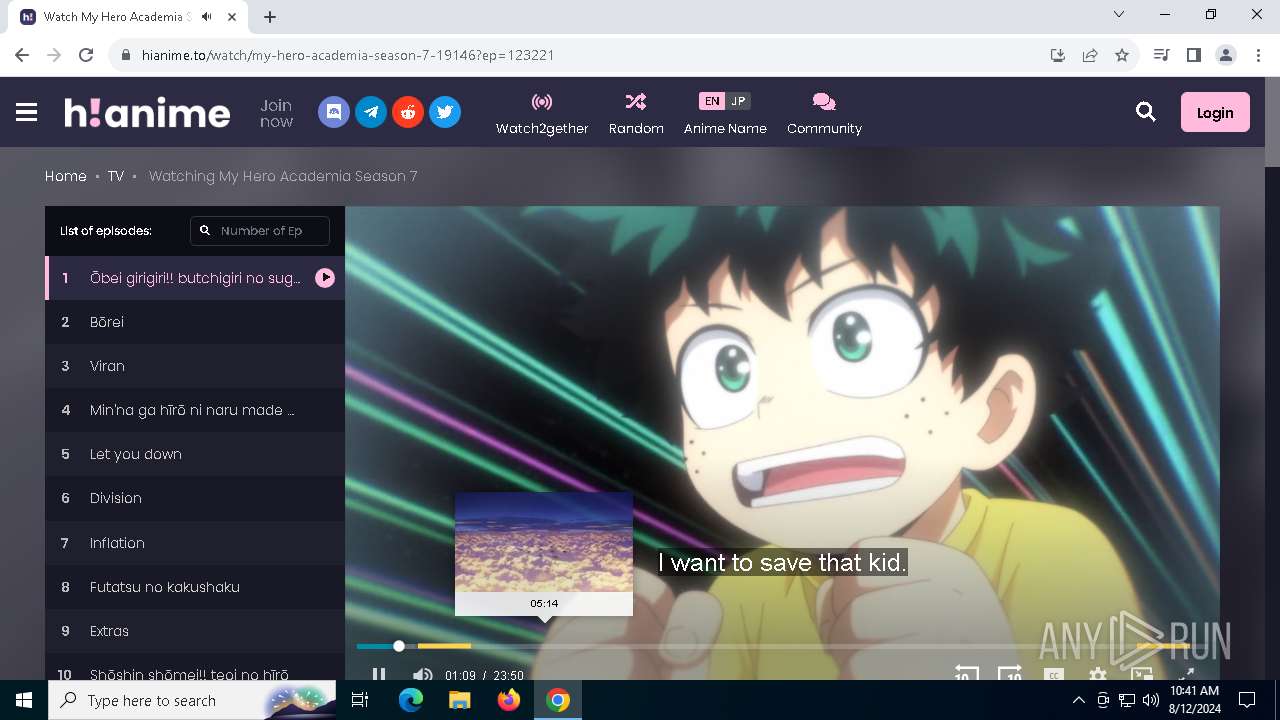This screenshot has width=1280, height=720.
Task: Show hidden system tray icons
Action: [1078, 700]
